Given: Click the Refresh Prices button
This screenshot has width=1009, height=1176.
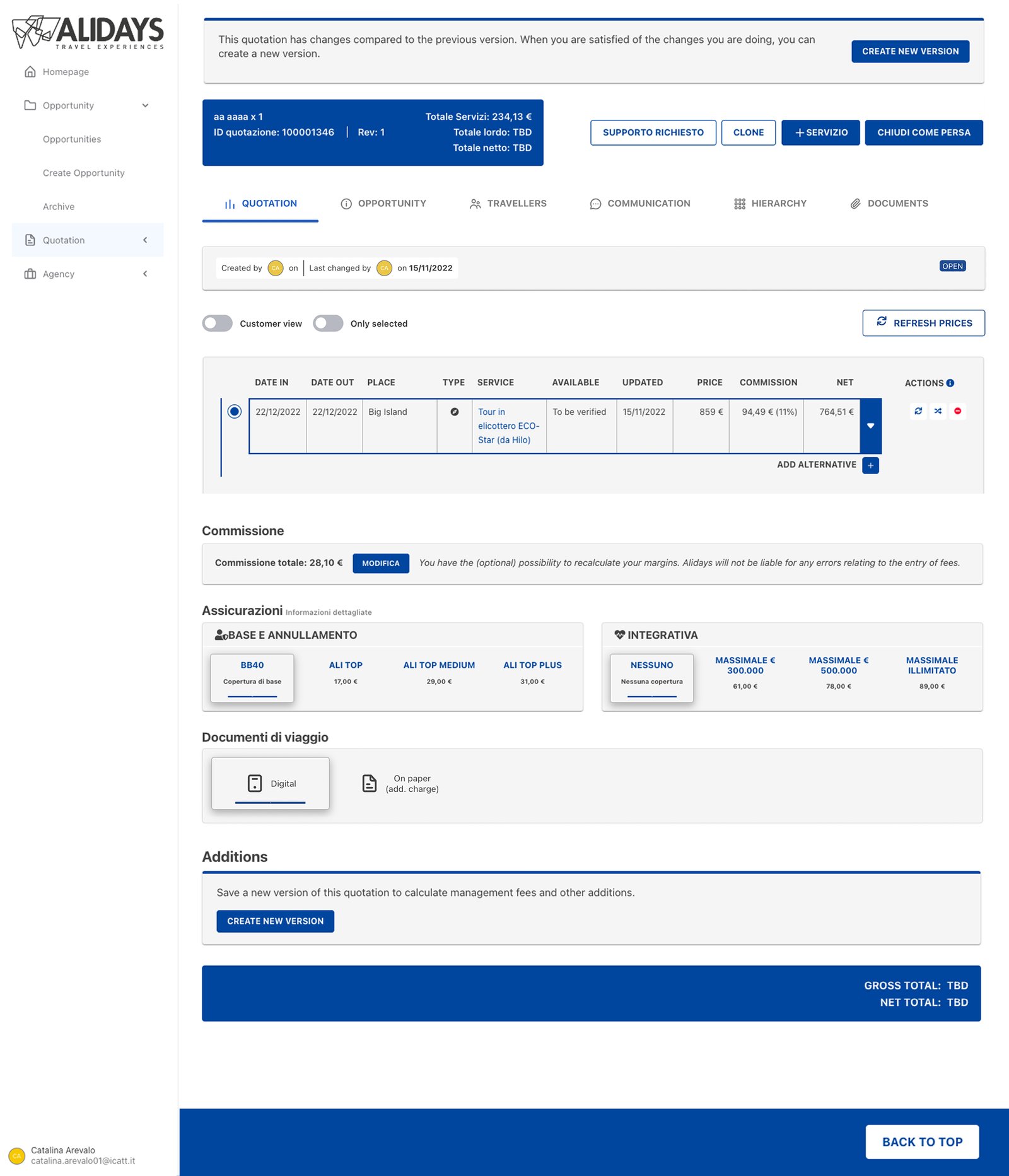Looking at the screenshot, I should (x=924, y=323).
